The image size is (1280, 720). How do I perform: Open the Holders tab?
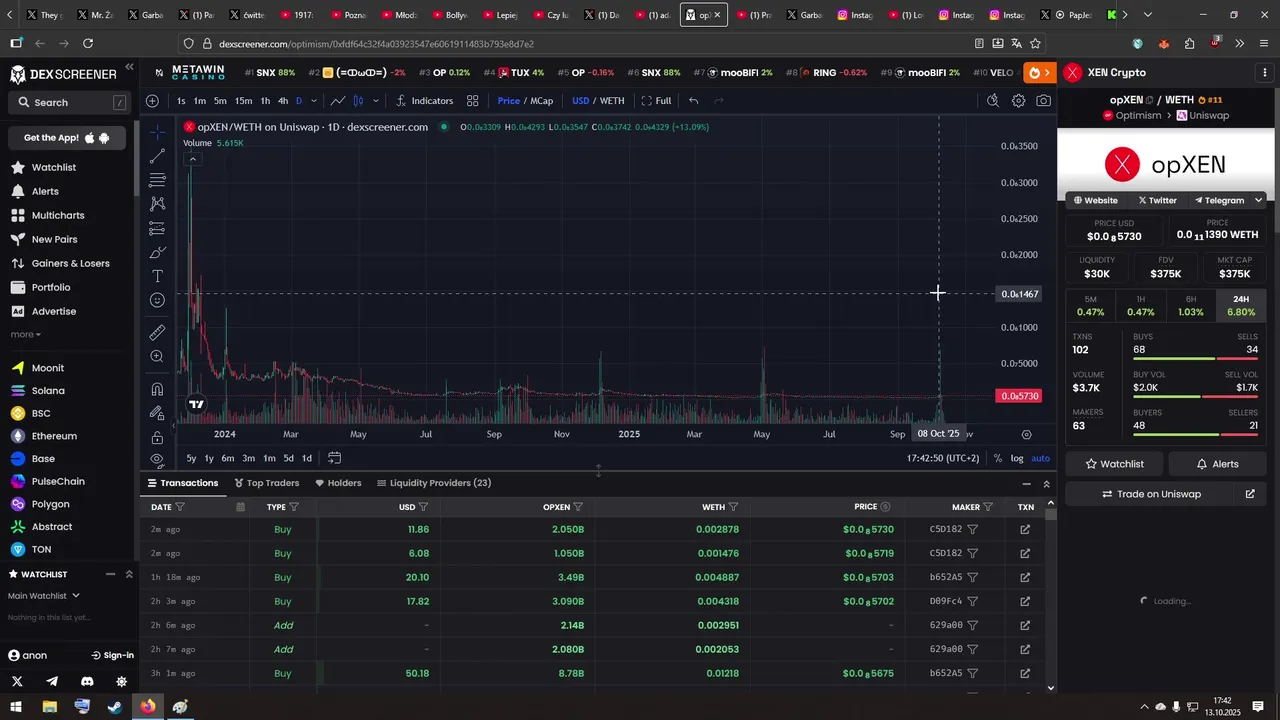[x=338, y=483]
